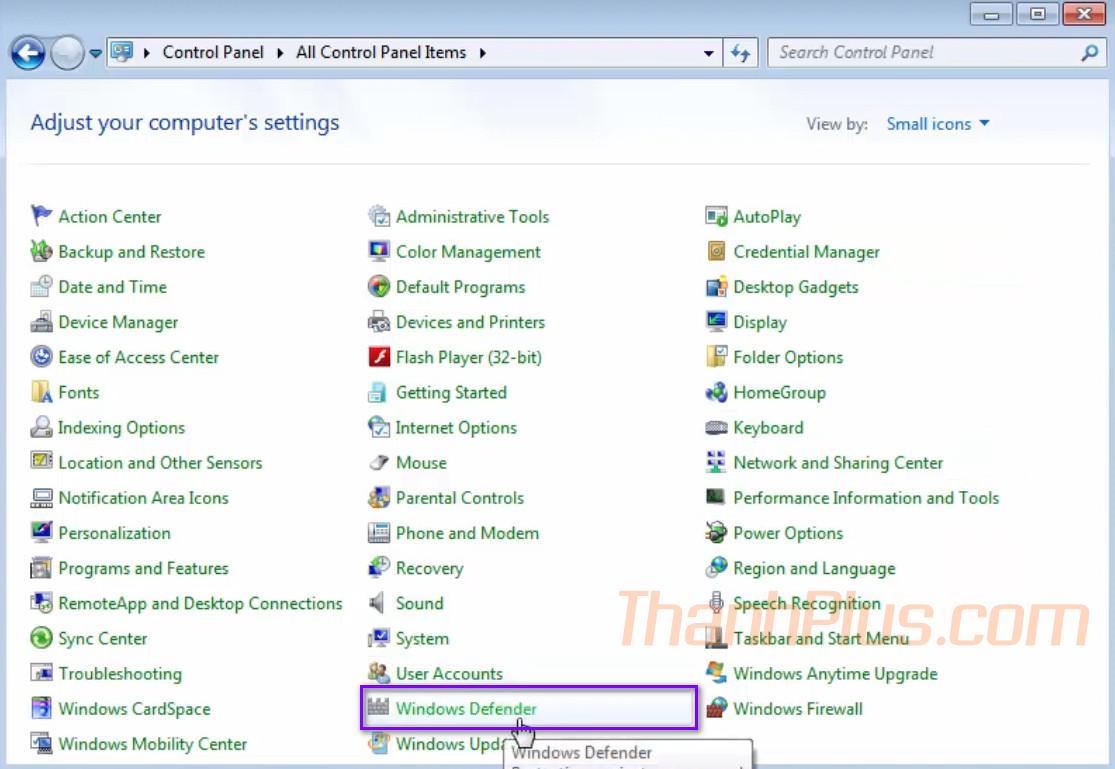1115x769 pixels.
Task: Click the Ease of Access Center icon
Action: coord(41,357)
